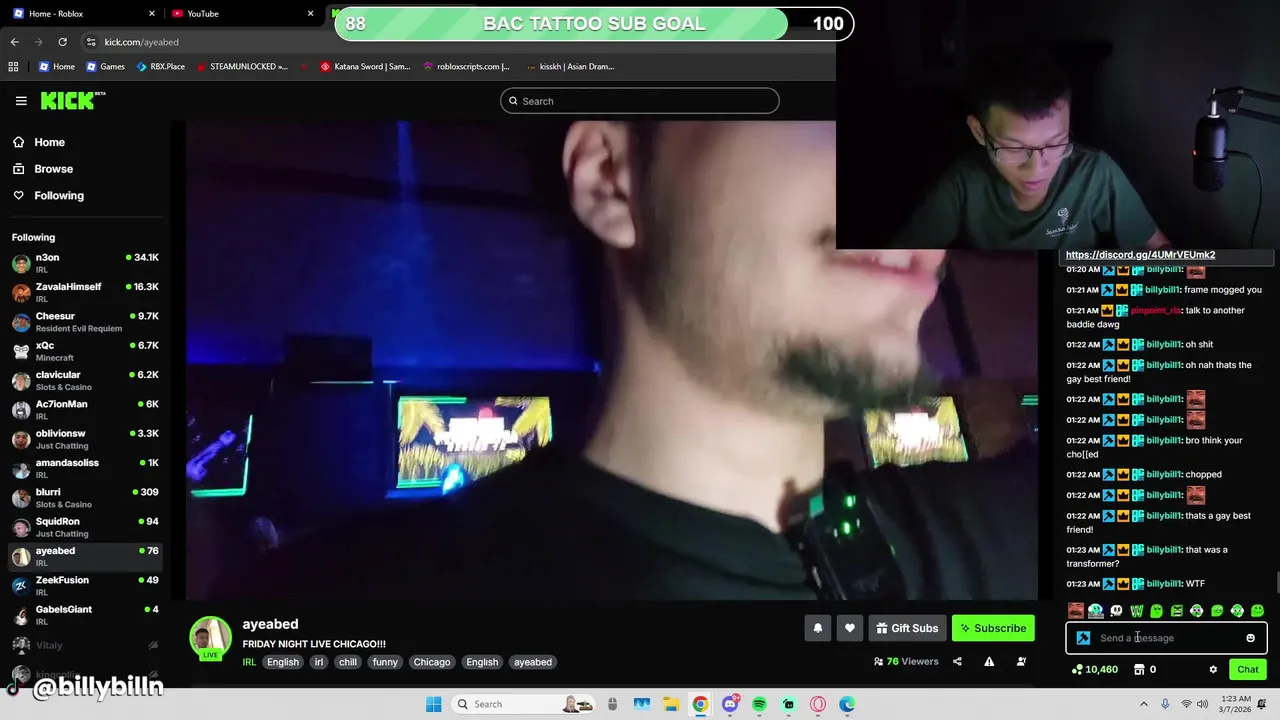Open GabeIsGiant channel in Following list

coord(85,615)
